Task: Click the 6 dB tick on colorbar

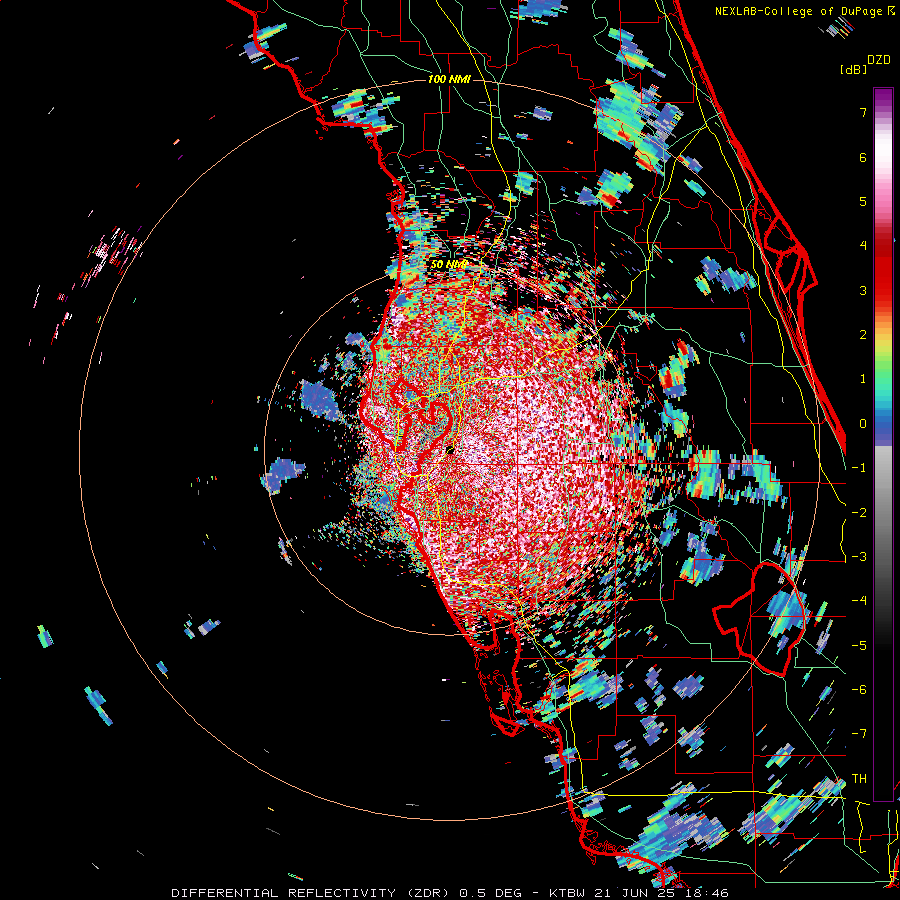Action: pyautogui.click(x=863, y=157)
